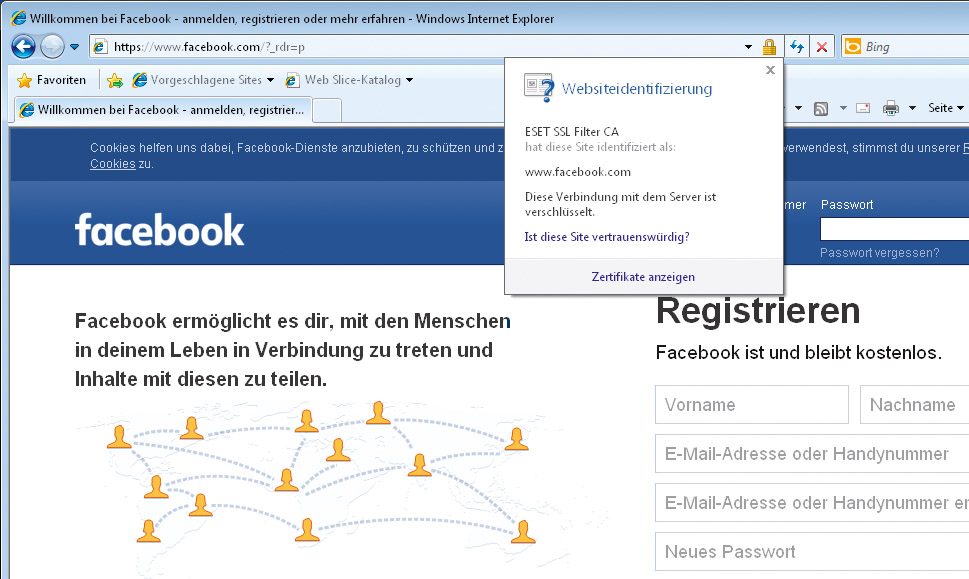Click the Bing search provider icon
The width and height of the screenshot is (969, 579).
coord(853,47)
